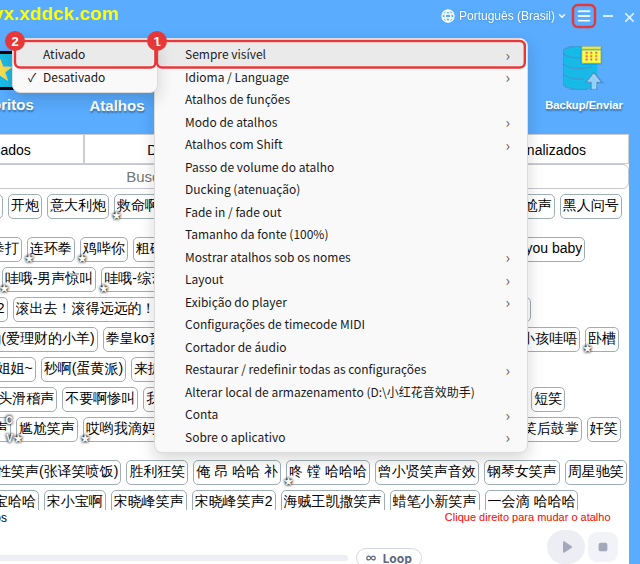Click the Backup/Enviar database icon

582,68
